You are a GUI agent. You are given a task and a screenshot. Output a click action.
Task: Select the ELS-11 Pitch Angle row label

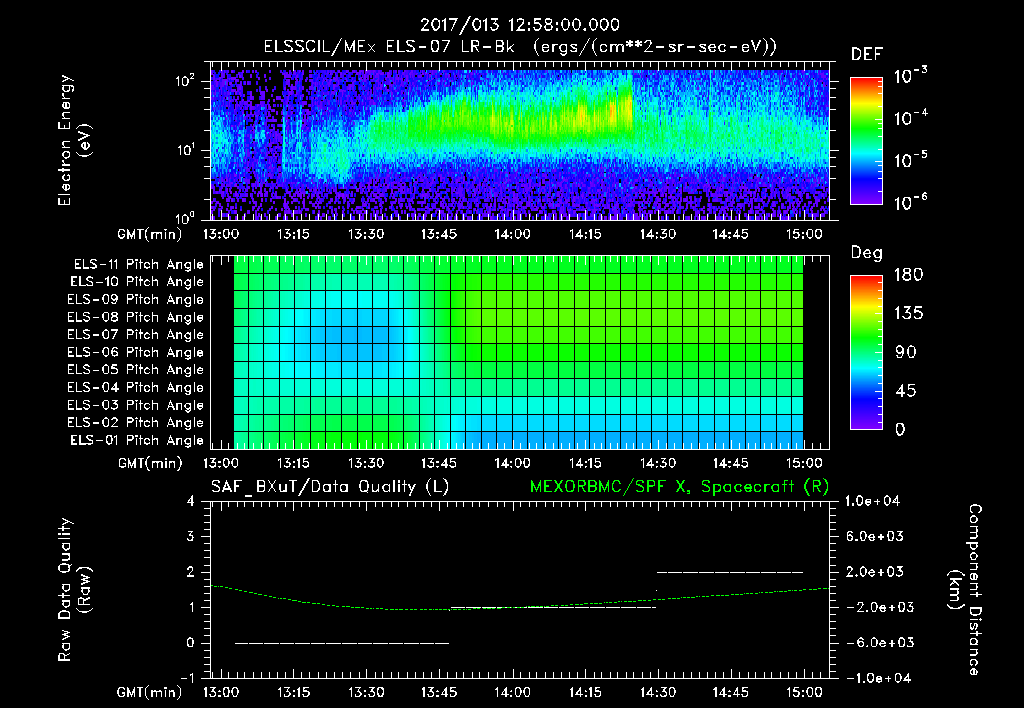[x=138, y=265]
